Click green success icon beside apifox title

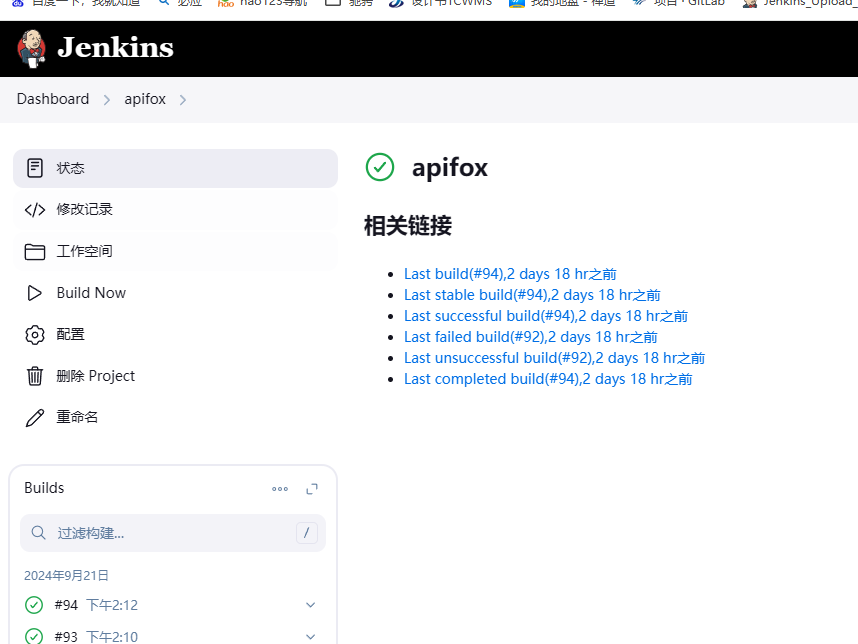[380, 167]
